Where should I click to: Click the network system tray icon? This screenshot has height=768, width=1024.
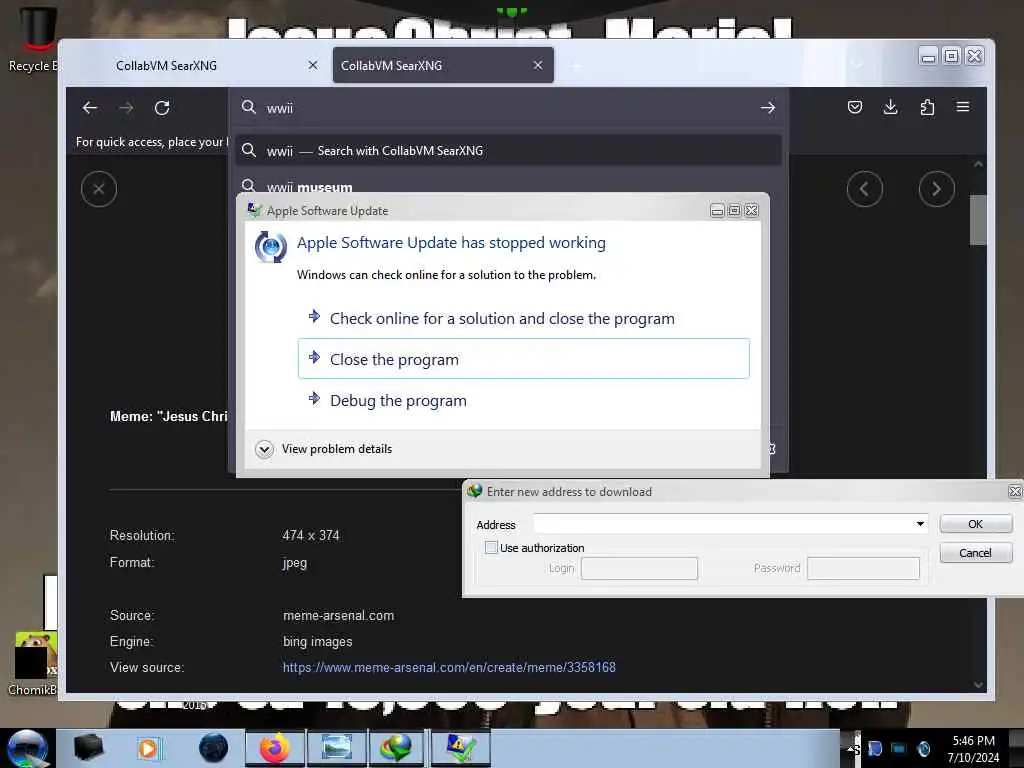click(899, 749)
